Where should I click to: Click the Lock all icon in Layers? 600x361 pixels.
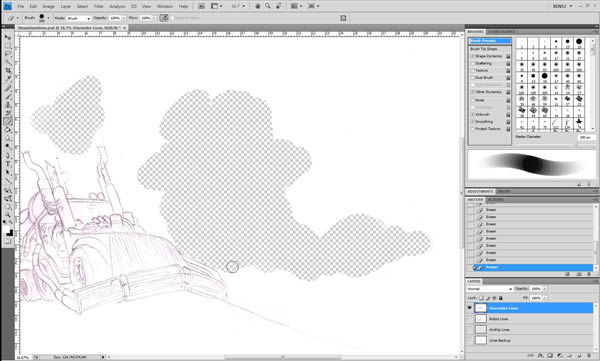point(501,298)
